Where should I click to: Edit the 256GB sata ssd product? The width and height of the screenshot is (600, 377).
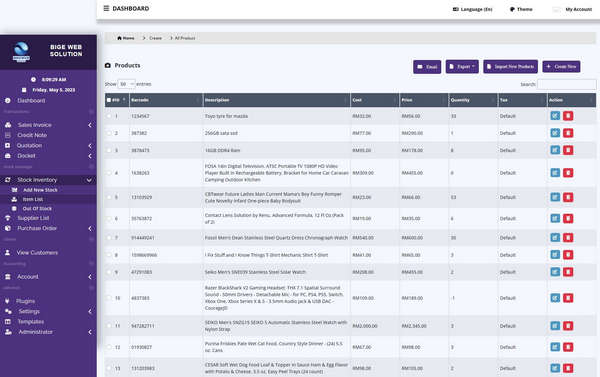click(555, 133)
